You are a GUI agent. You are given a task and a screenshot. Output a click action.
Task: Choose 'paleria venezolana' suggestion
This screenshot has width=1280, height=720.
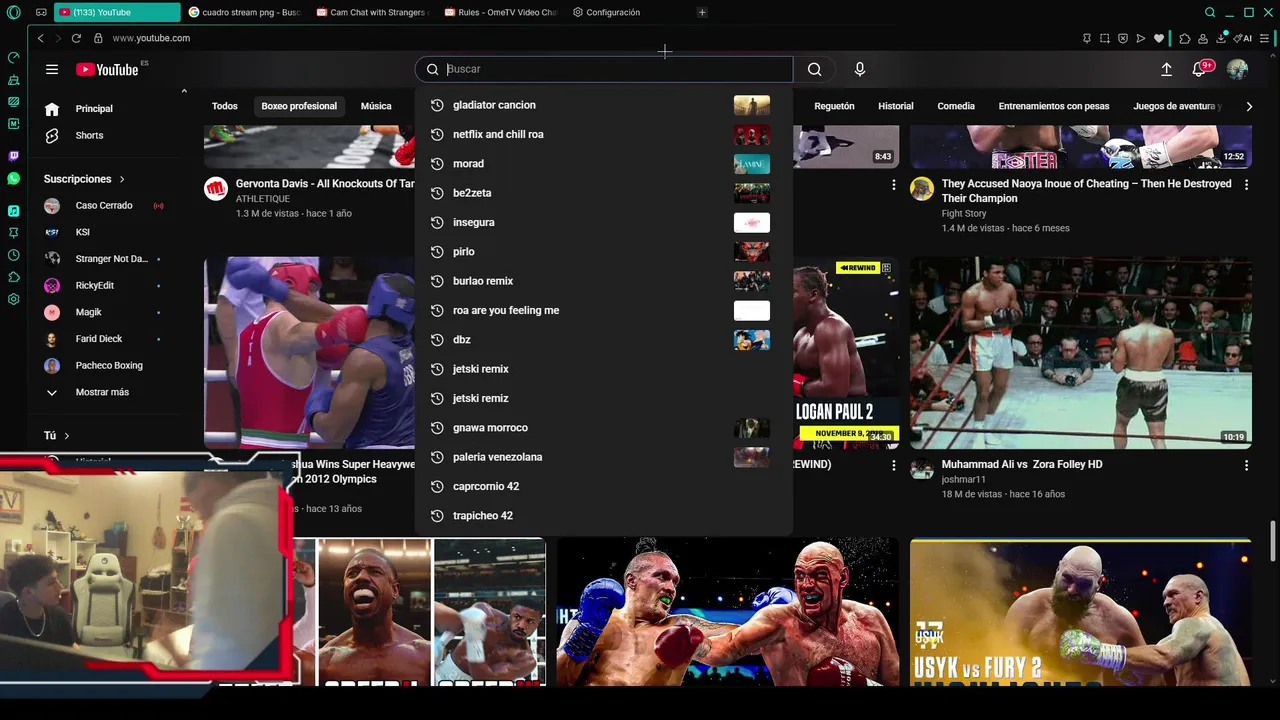[603, 457]
